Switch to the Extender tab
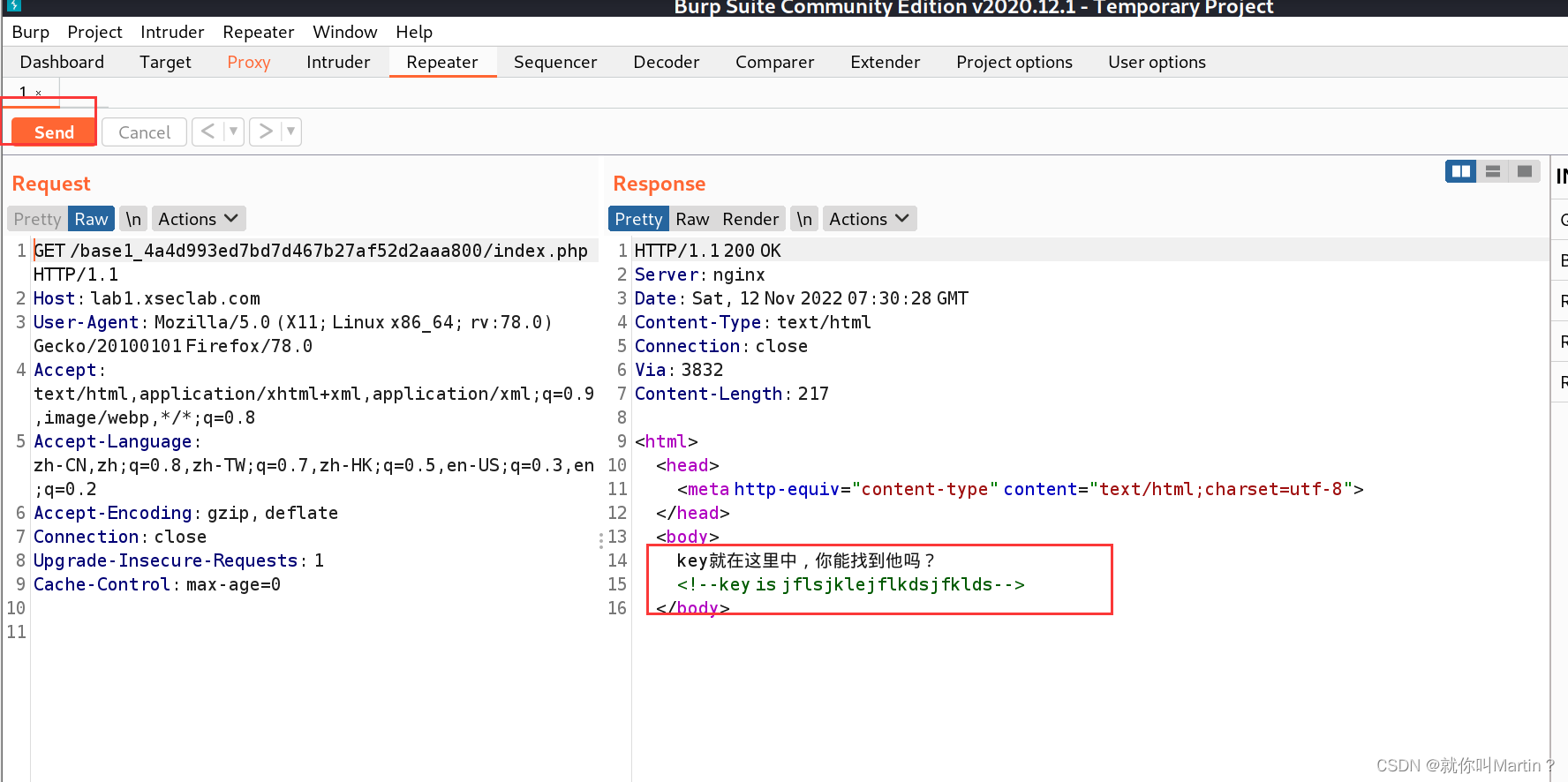The height and width of the screenshot is (782, 1568). tap(886, 62)
